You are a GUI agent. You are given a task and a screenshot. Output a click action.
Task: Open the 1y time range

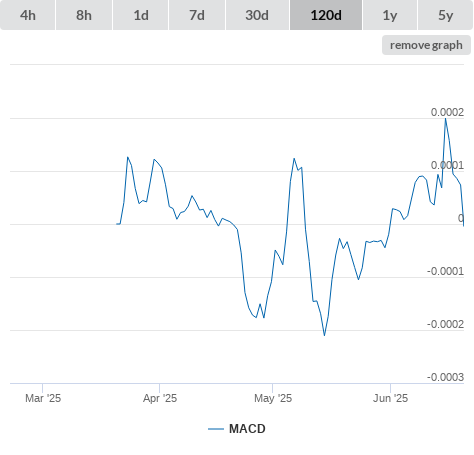[390, 15]
